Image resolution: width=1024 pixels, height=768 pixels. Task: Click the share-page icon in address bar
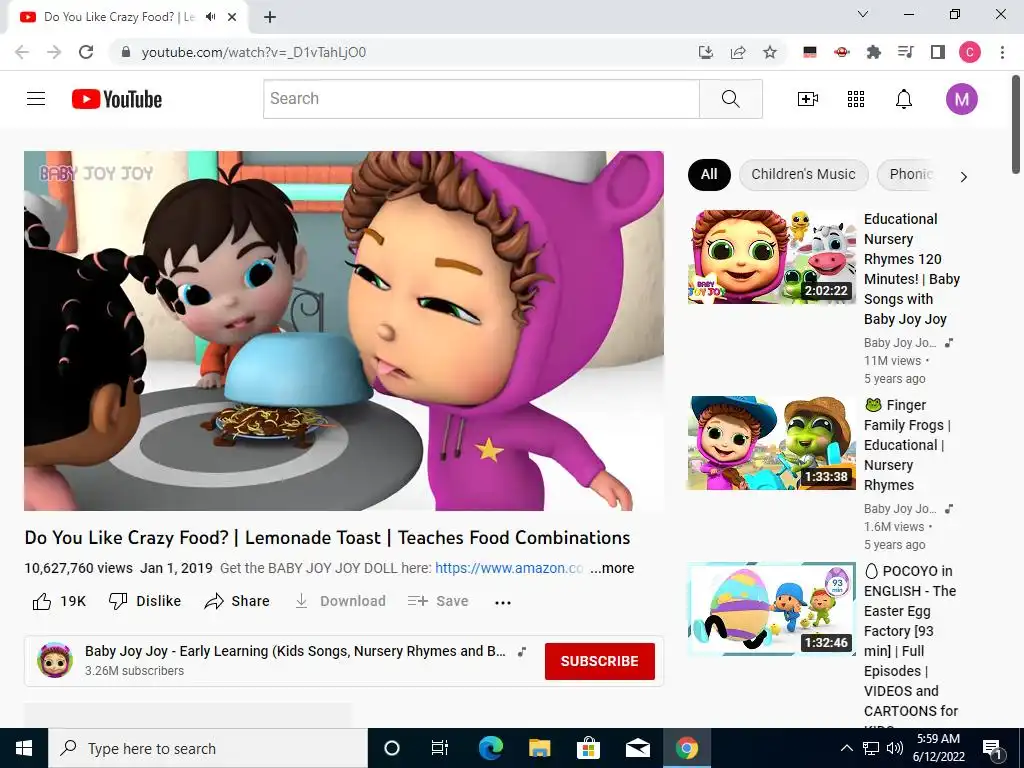point(738,52)
